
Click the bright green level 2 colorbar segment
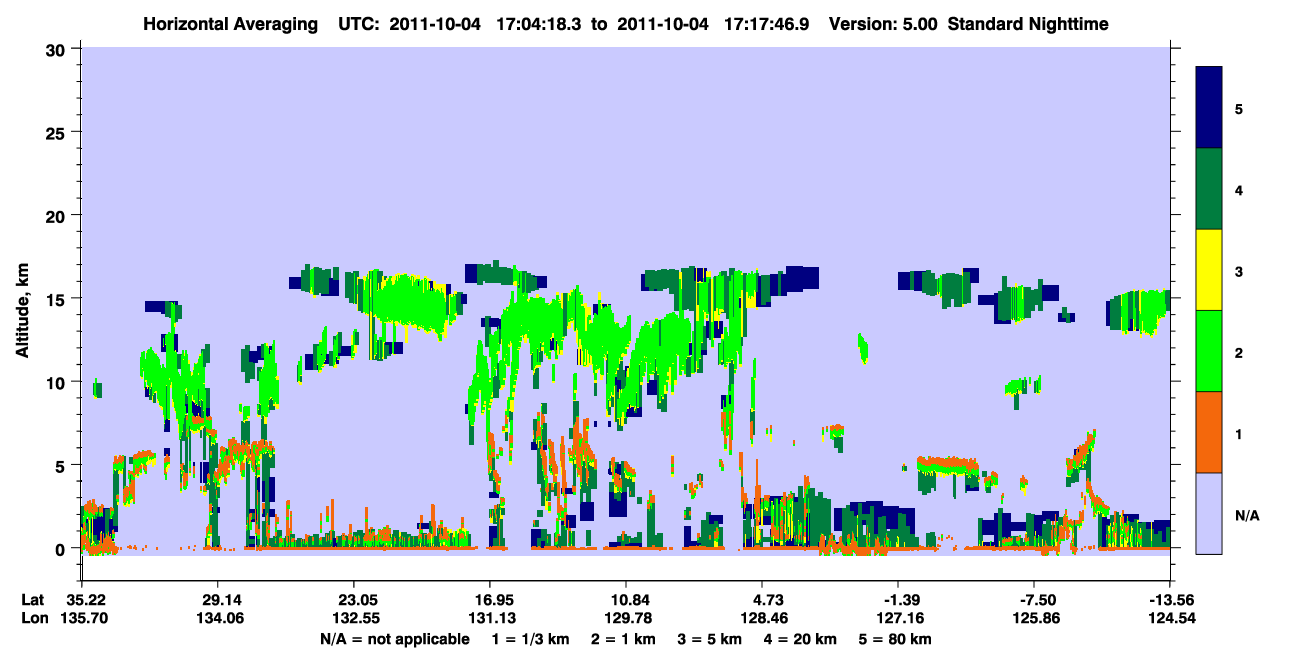pyautogui.click(x=1209, y=351)
